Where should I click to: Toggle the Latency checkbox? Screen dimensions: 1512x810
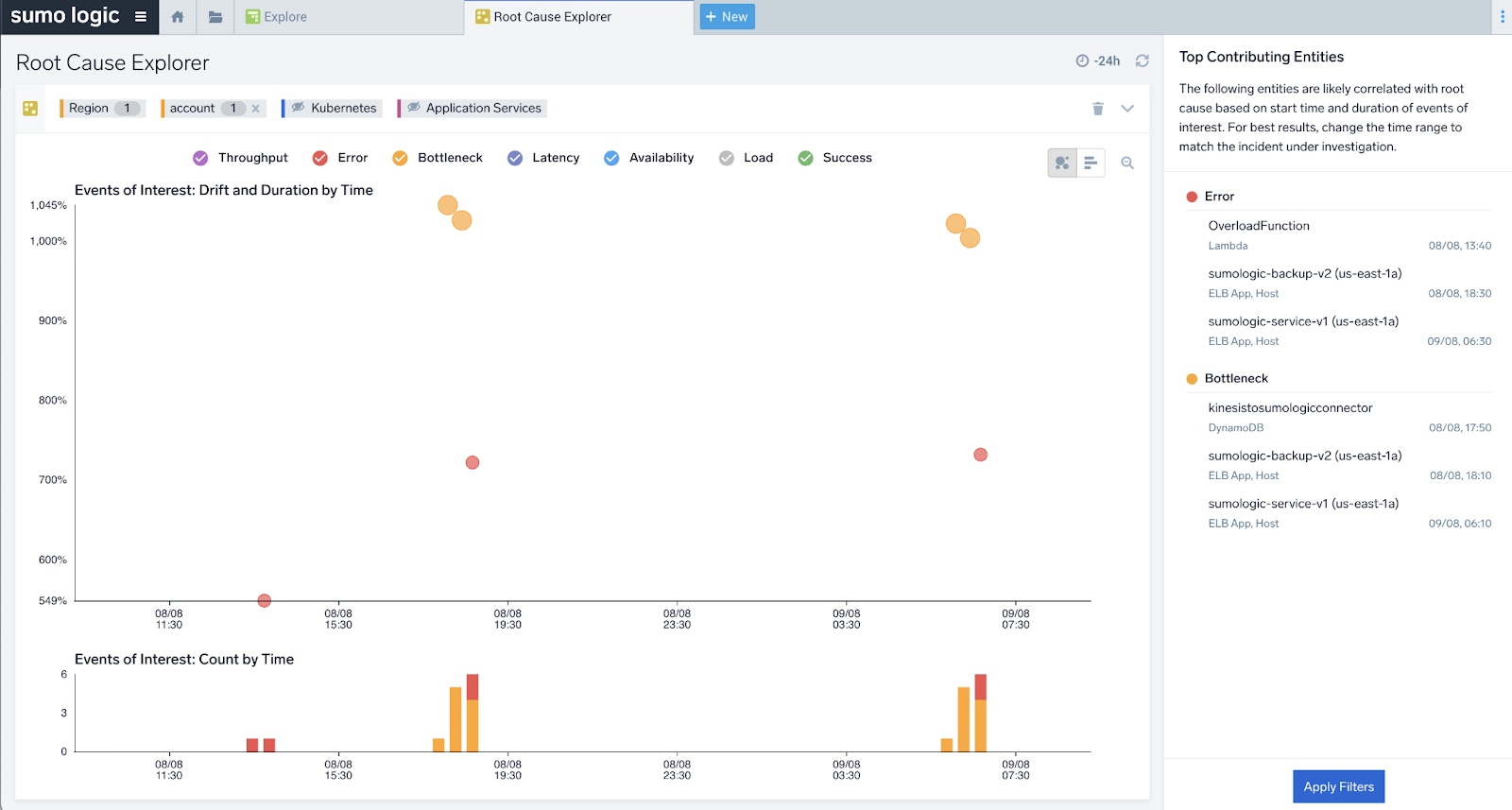click(515, 158)
